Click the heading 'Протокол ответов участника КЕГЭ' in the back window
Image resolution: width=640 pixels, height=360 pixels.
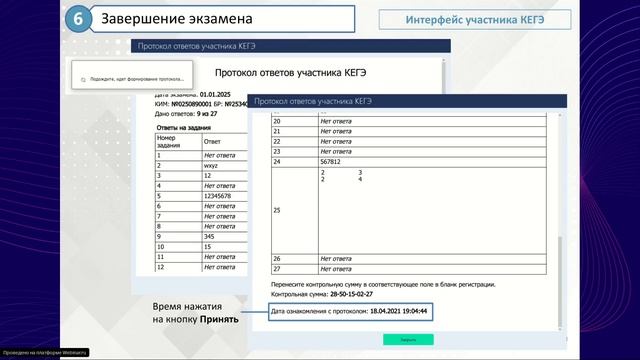(291, 73)
